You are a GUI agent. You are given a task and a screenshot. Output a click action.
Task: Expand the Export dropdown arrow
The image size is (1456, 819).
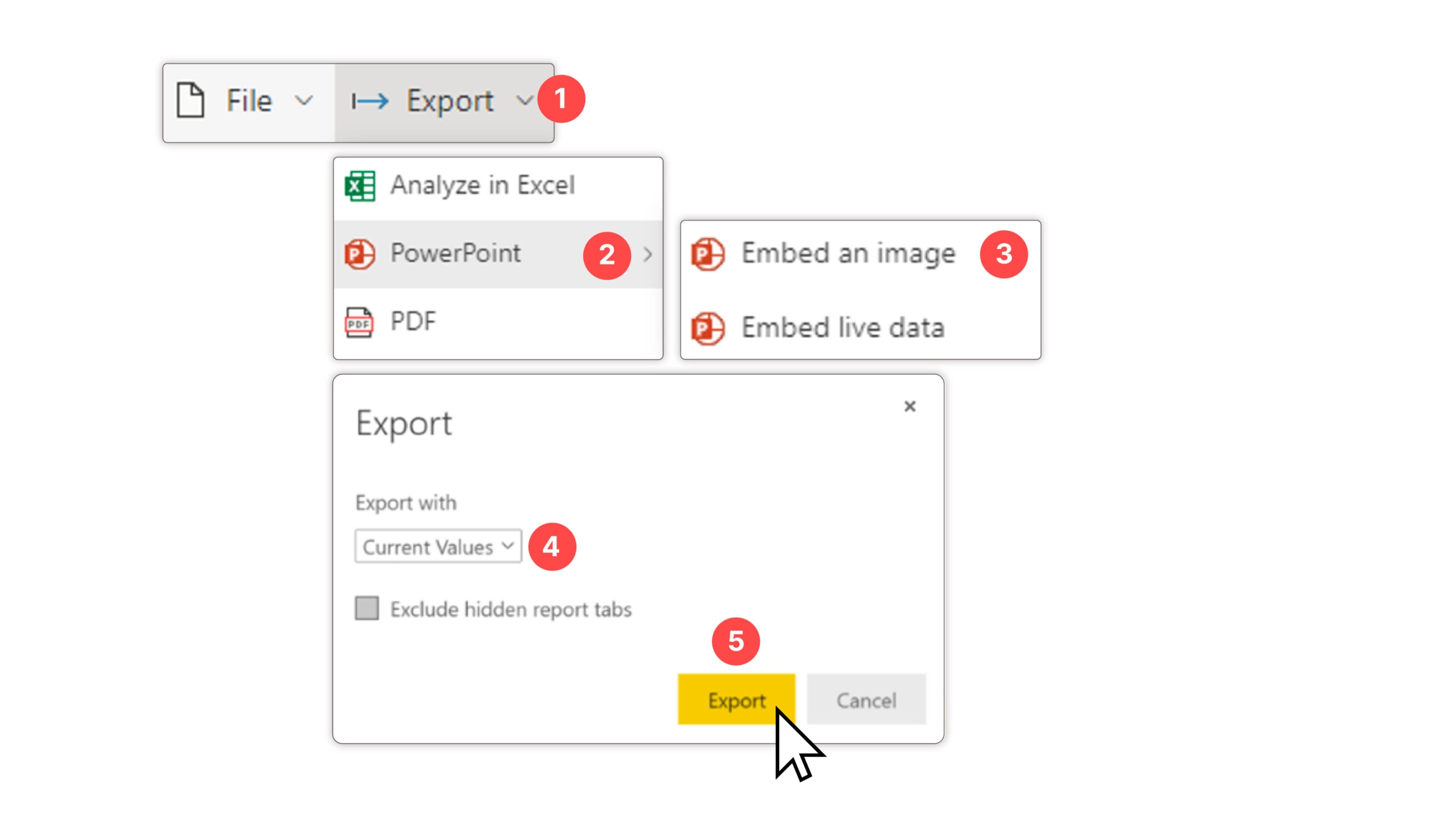527,100
